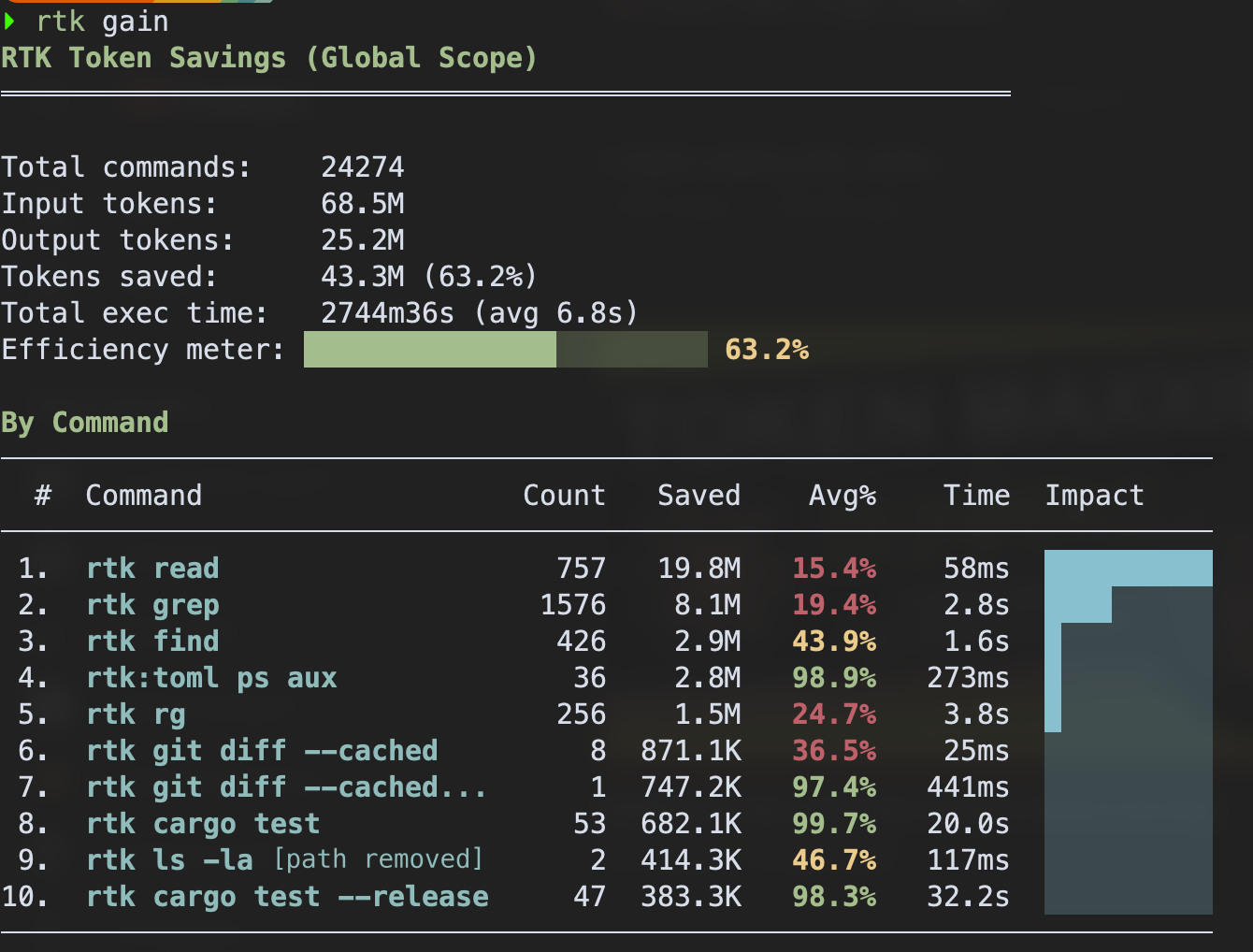Select the Tokens saved value "43.3M (63.2%)"
This screenshot has width=1253, height=952.
(x=429, y=277)
